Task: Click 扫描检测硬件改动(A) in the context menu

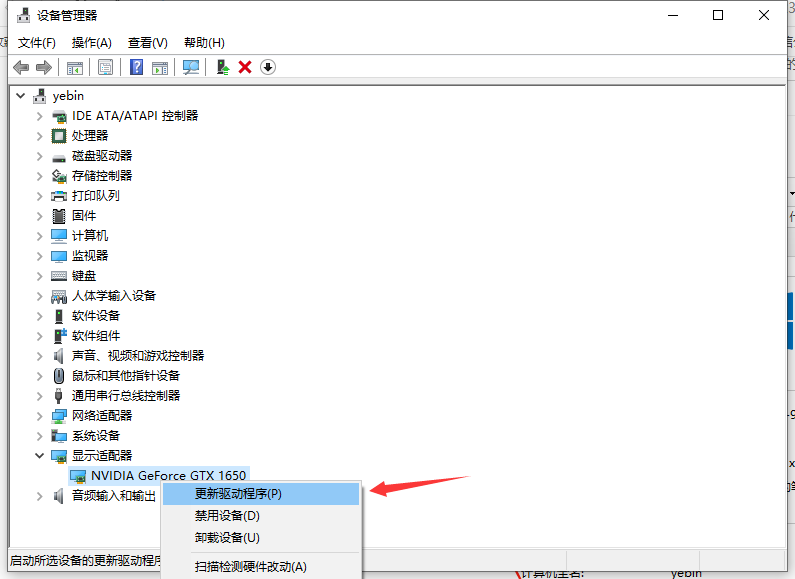Action: coord(250,567)
